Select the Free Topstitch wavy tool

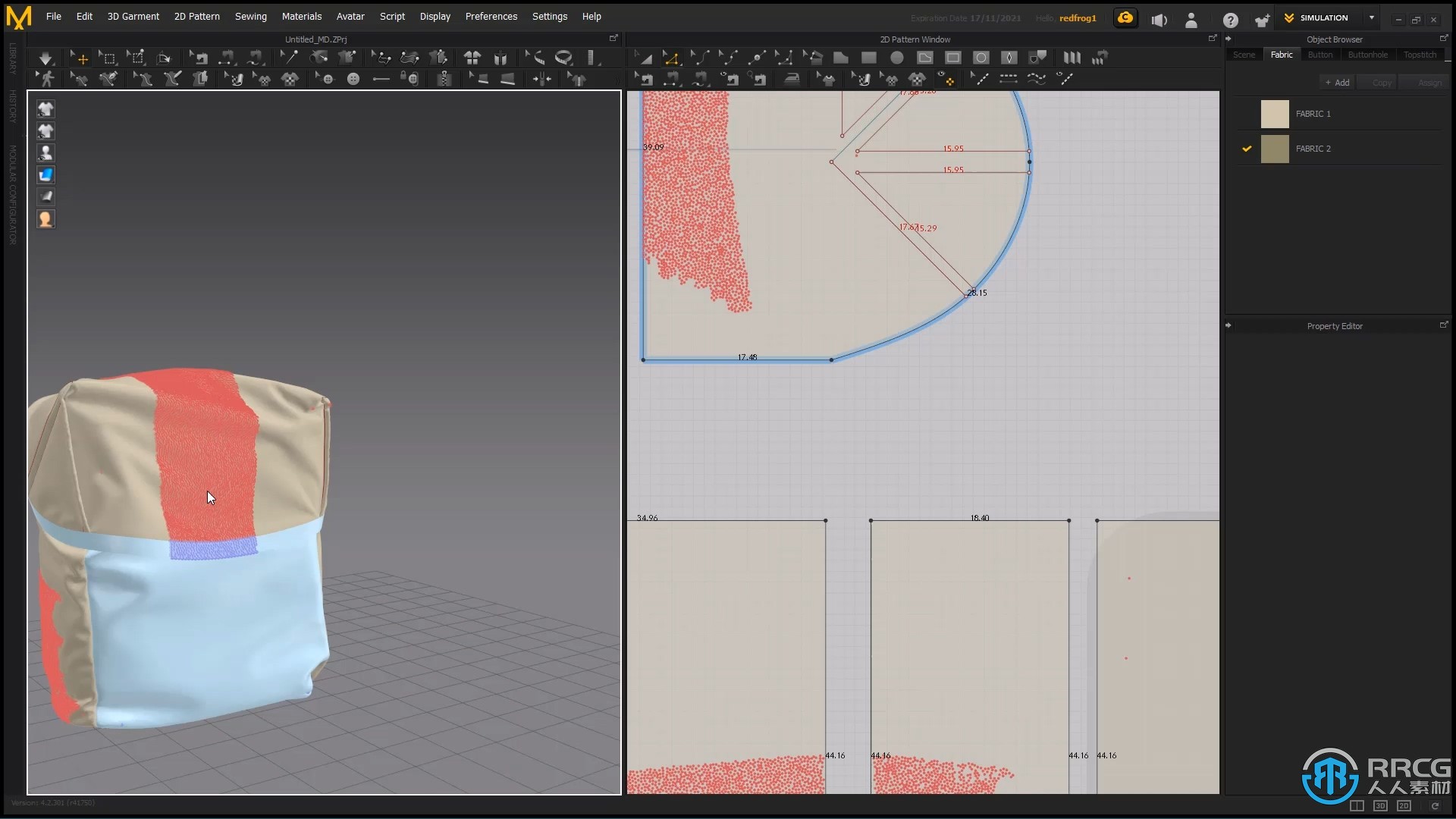point(1037,78)
